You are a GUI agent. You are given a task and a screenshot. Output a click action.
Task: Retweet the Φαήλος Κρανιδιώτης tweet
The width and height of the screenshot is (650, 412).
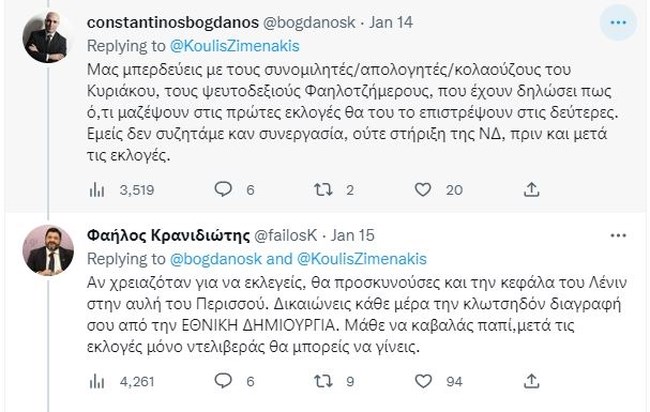325,380
